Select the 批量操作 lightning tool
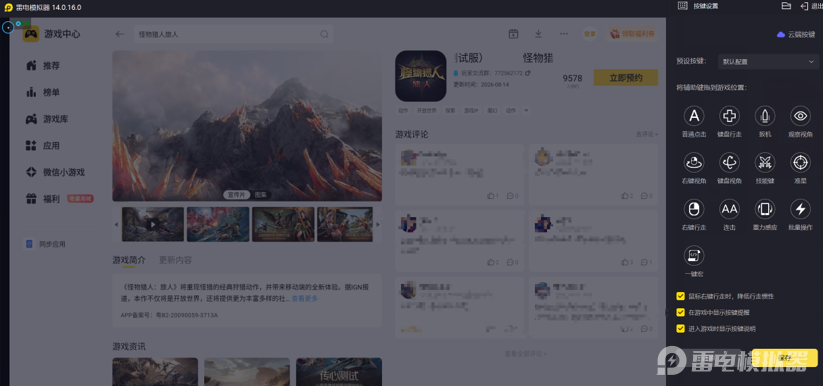This screenshot has height=386, width=823. [x=800, y=209]
